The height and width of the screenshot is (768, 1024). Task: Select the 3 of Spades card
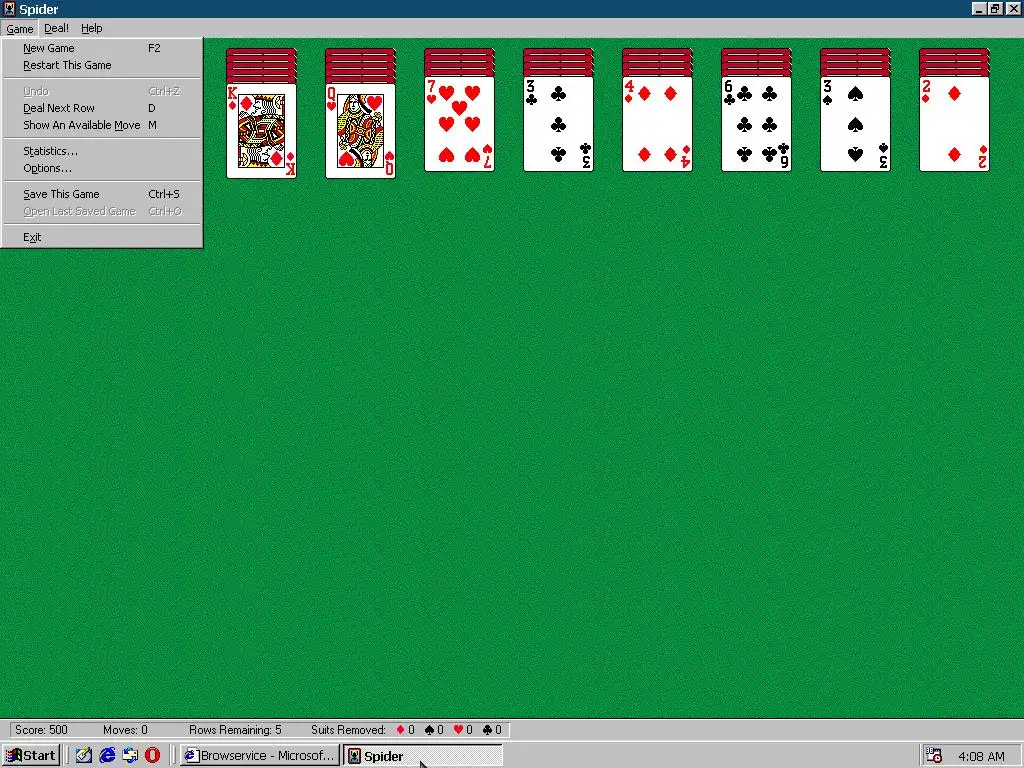(x=855, y=124)
